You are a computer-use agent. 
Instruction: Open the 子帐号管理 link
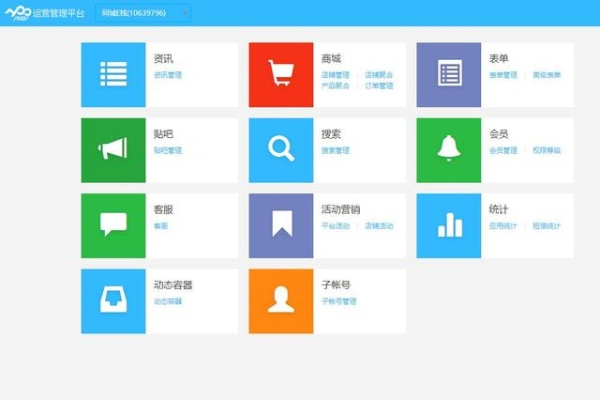(x=339, y=301)
